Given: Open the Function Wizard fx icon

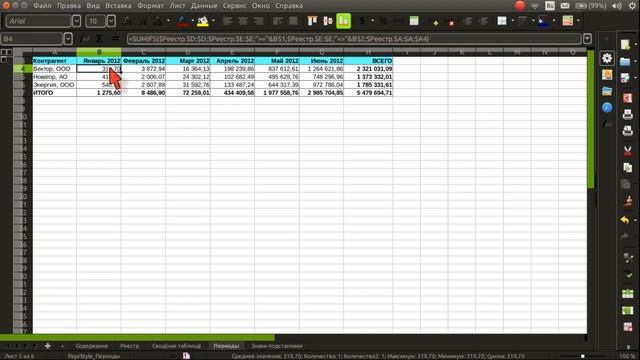Looking at the screenshot, I should pyautogui.click(x=84, y=39).
